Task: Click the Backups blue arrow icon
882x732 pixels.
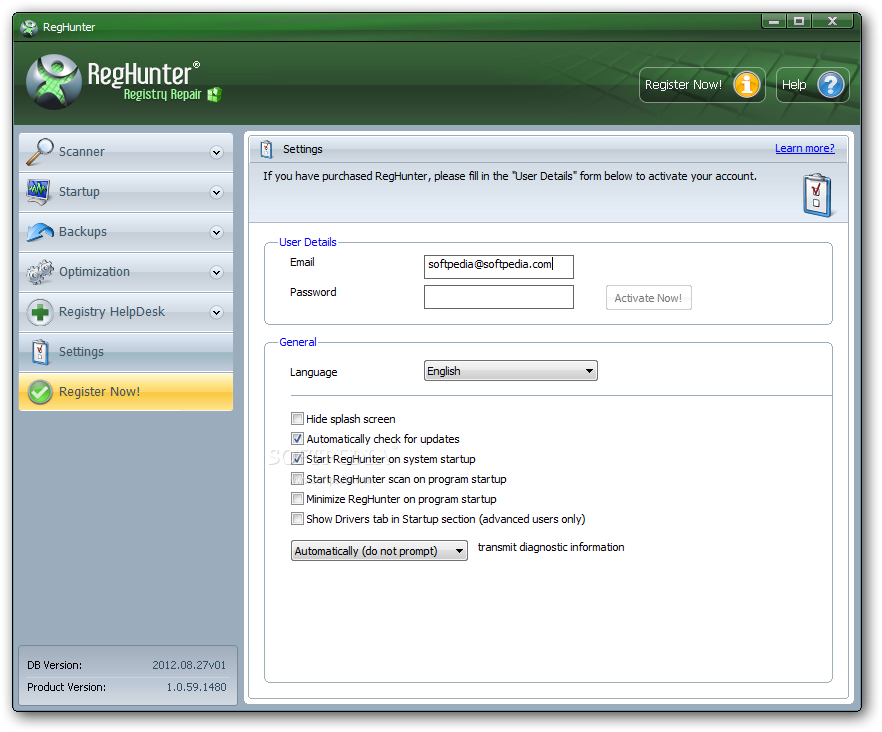Action: pos(40,232)
